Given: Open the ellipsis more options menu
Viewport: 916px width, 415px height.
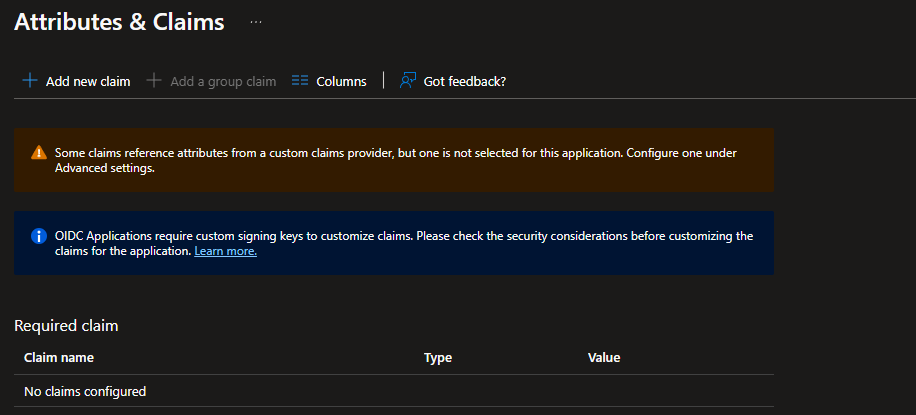Looking at the screenshot, I should tap(256, 21).
